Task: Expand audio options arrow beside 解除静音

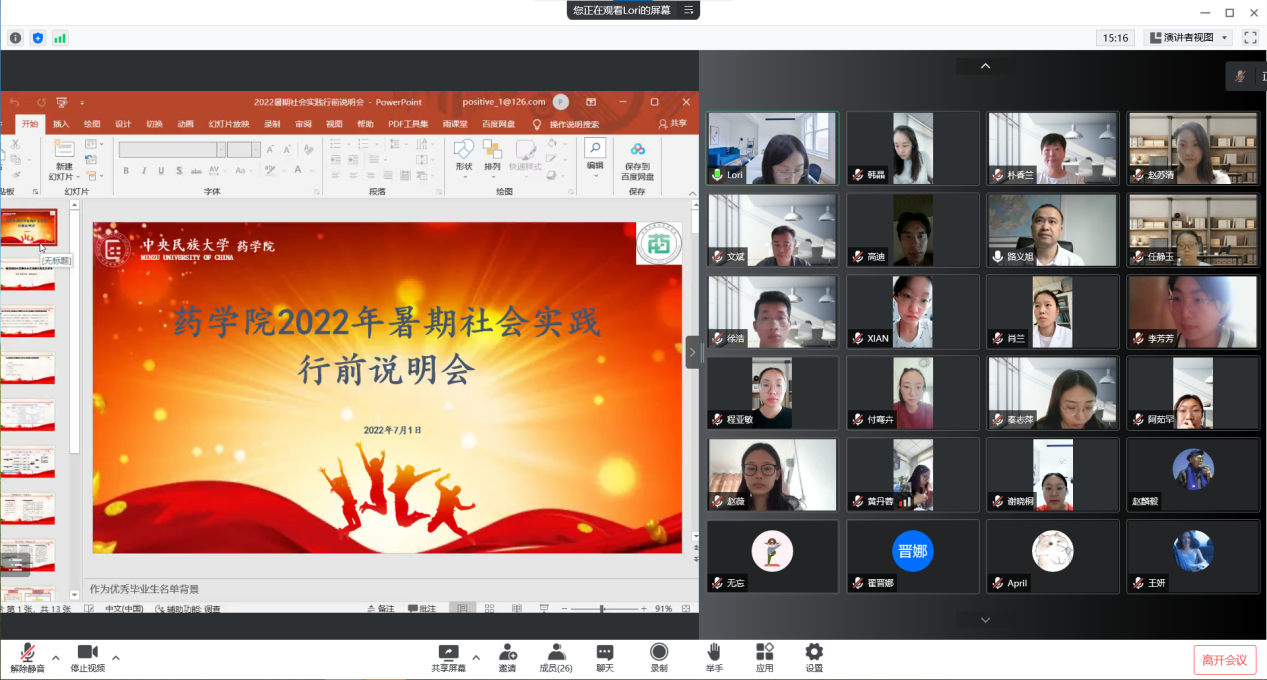Action: point(56,658)
